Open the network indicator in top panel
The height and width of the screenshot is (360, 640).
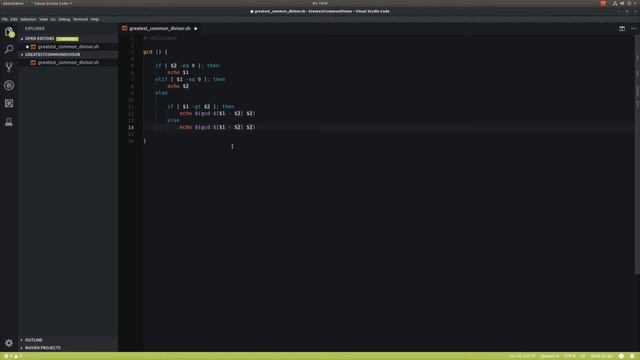coord(615,3)
